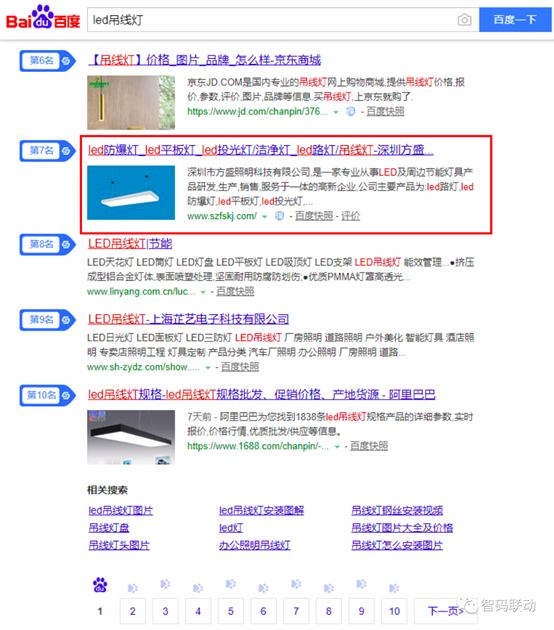
Task: Open the shield icon beside www.szfskj.com
Action: [x=279, y=216]
